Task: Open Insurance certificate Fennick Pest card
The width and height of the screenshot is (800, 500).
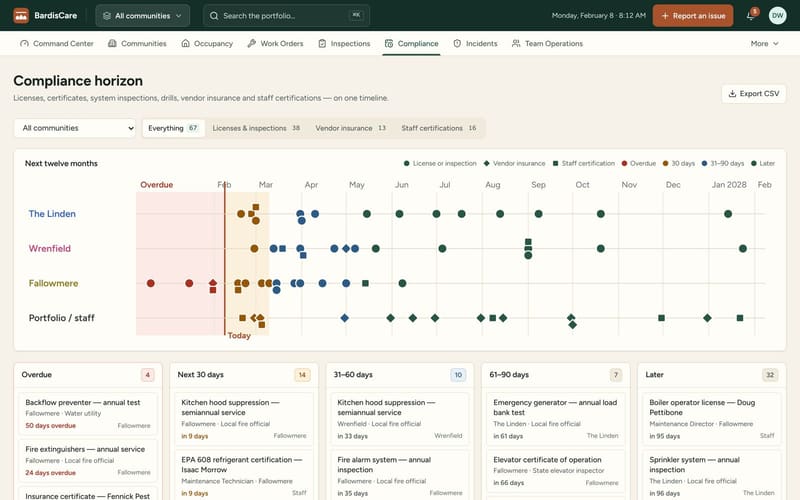Action: coord(88,494)
